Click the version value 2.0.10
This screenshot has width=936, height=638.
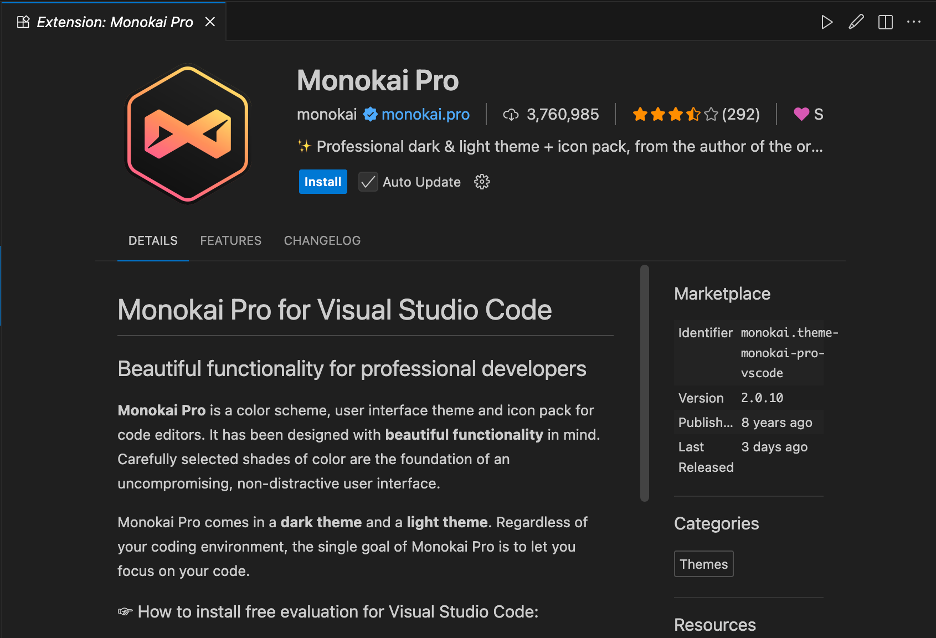click(762, 398)
